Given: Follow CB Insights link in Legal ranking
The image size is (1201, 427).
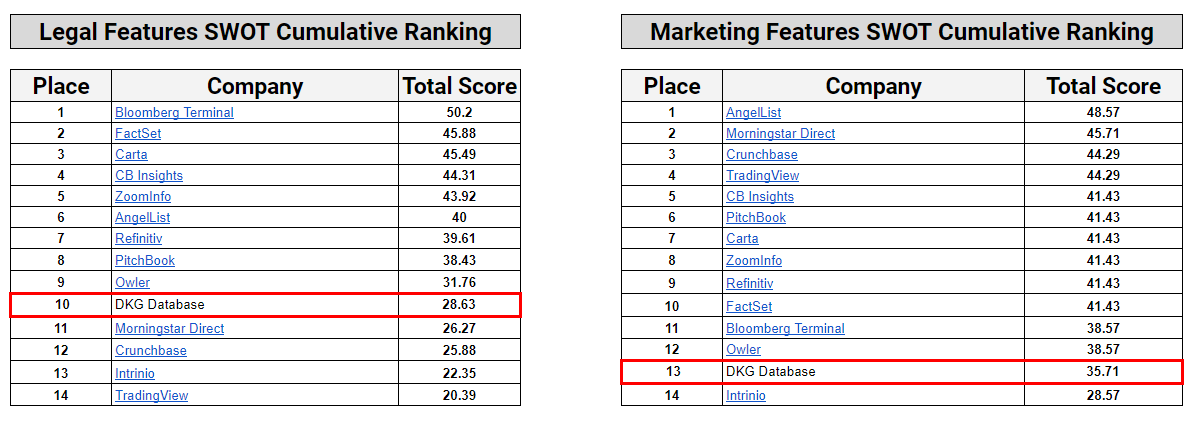Looking at the screenshot, I should 149,176.
